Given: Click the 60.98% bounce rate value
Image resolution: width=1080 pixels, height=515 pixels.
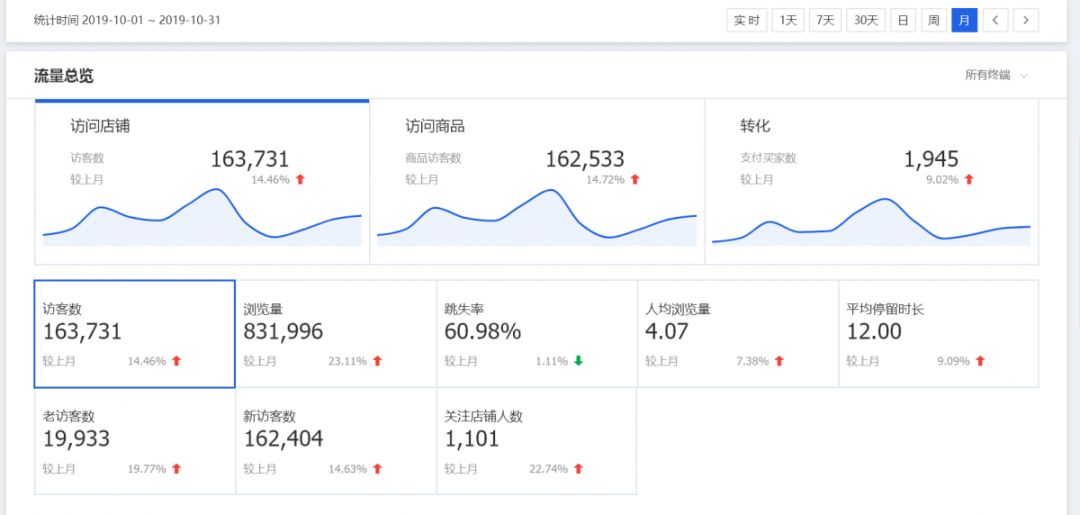Looking at the screenshot, I should point(483,332).
